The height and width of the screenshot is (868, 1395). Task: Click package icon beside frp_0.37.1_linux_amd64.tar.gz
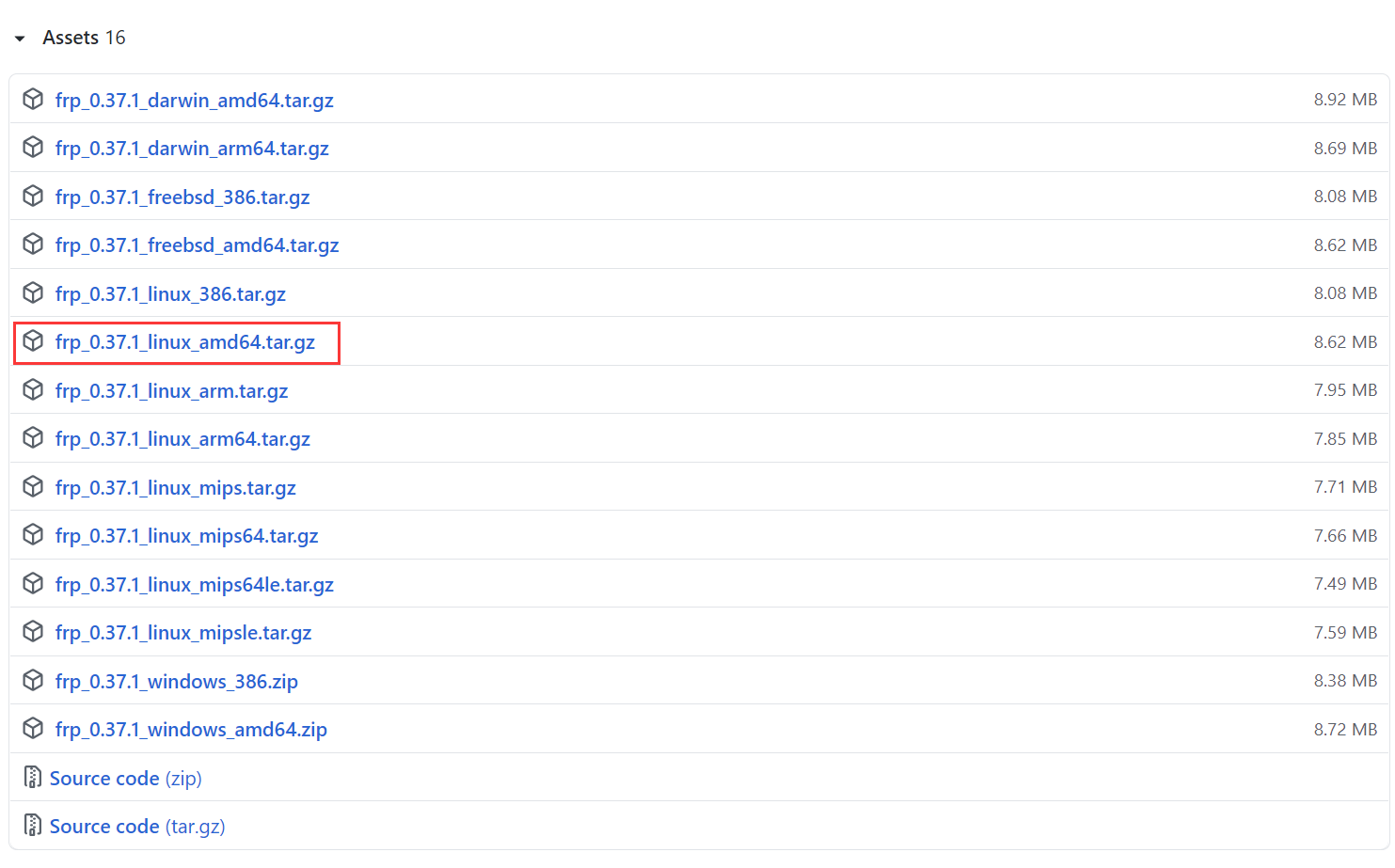(33, 341)
